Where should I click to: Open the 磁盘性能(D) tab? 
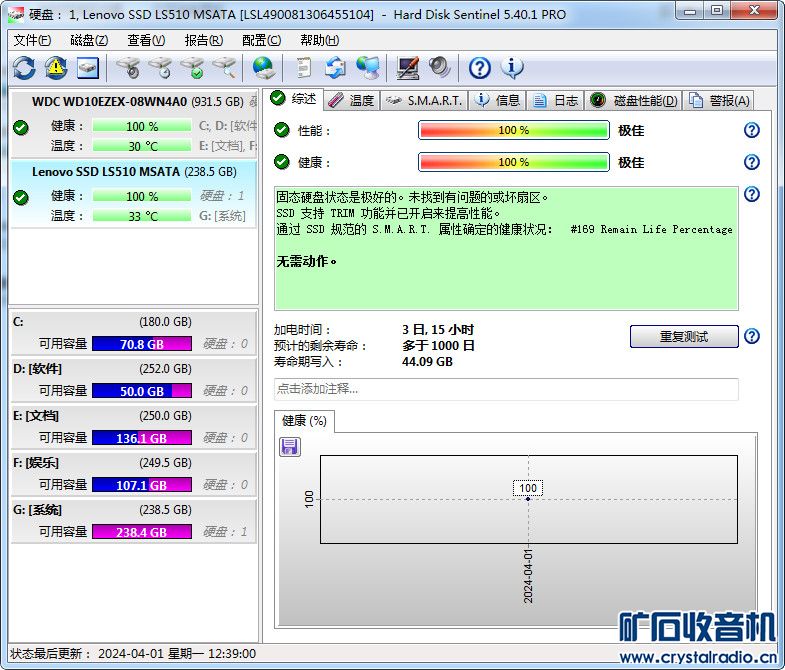pos(634,100)
